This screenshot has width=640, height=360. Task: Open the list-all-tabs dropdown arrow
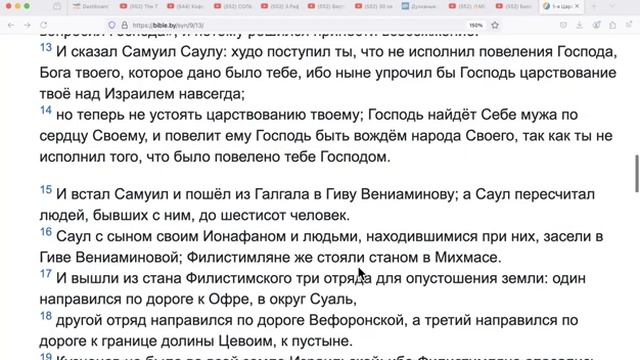[x=612, y=7]
